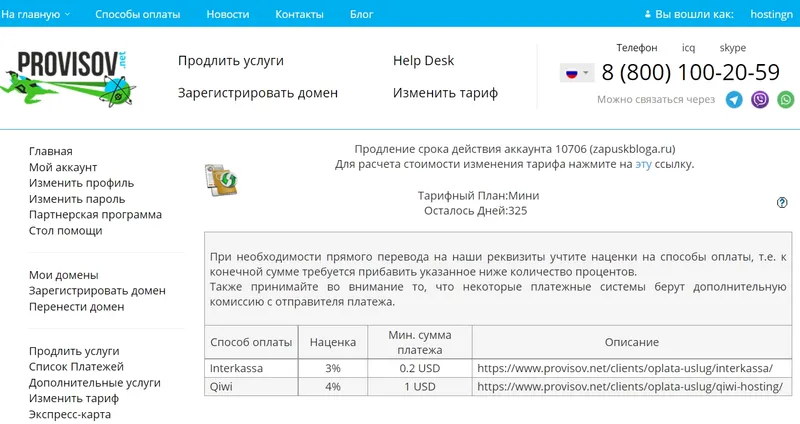The height and width of the screenshot is (424, 800).
Task: Click the '1 USD' minimum cell
Action: pyautogui.click(x=420, y=386)
